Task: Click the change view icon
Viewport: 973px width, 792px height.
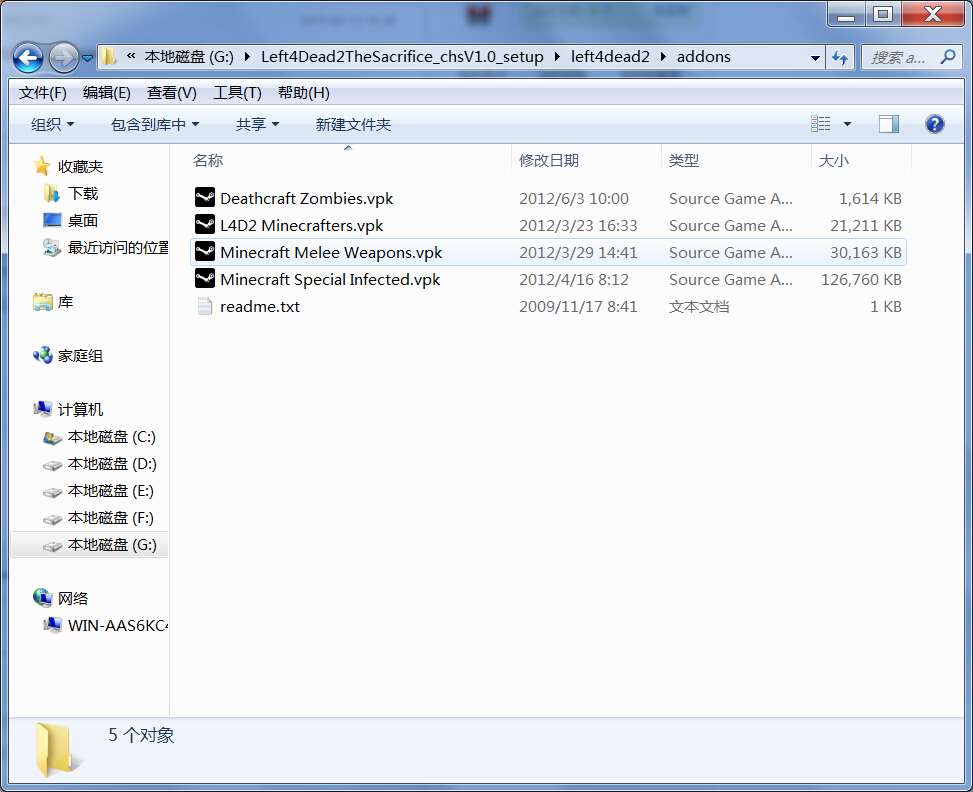Action: (x=820, y=124)
